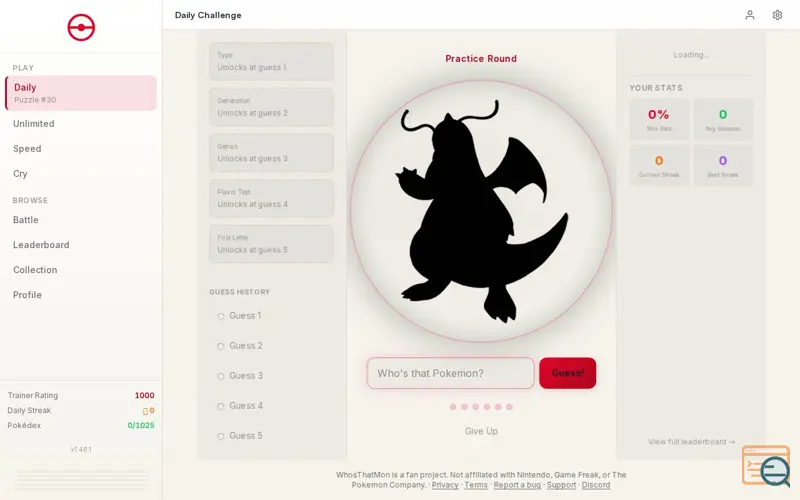800x500 pixels.
Task: Click the Generation hint card
Action: coord(271,107)
